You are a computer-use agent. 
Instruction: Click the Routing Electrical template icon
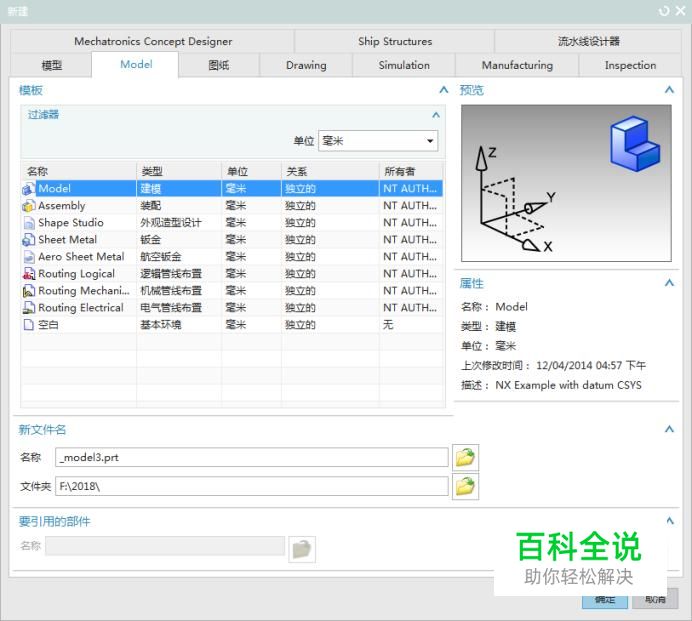click(28, 308)
